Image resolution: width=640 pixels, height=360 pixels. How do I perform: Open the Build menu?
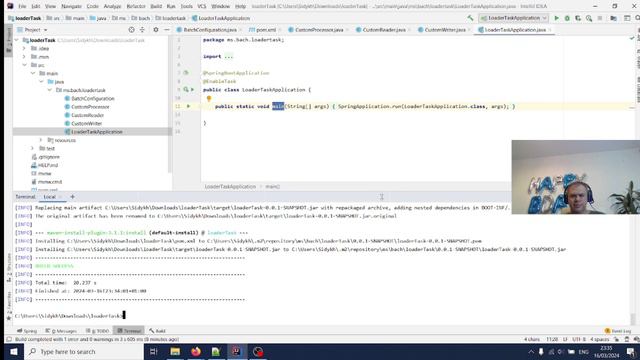point(156,6)
